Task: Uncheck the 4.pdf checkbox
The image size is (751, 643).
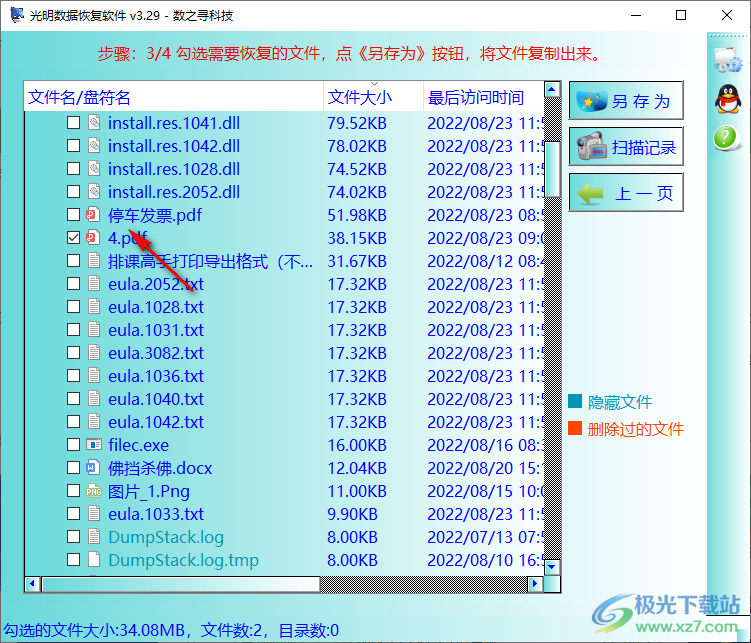Action: tap(73, 237)
